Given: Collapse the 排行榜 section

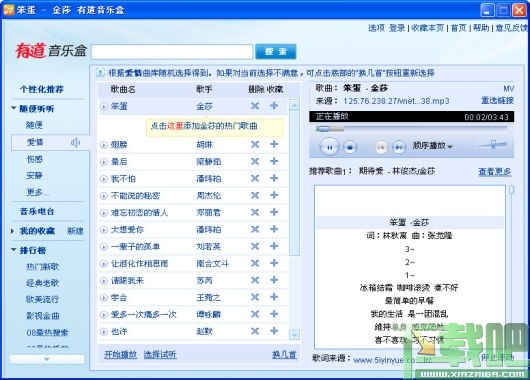Looking at the screenshot, I should click(14, 250).
